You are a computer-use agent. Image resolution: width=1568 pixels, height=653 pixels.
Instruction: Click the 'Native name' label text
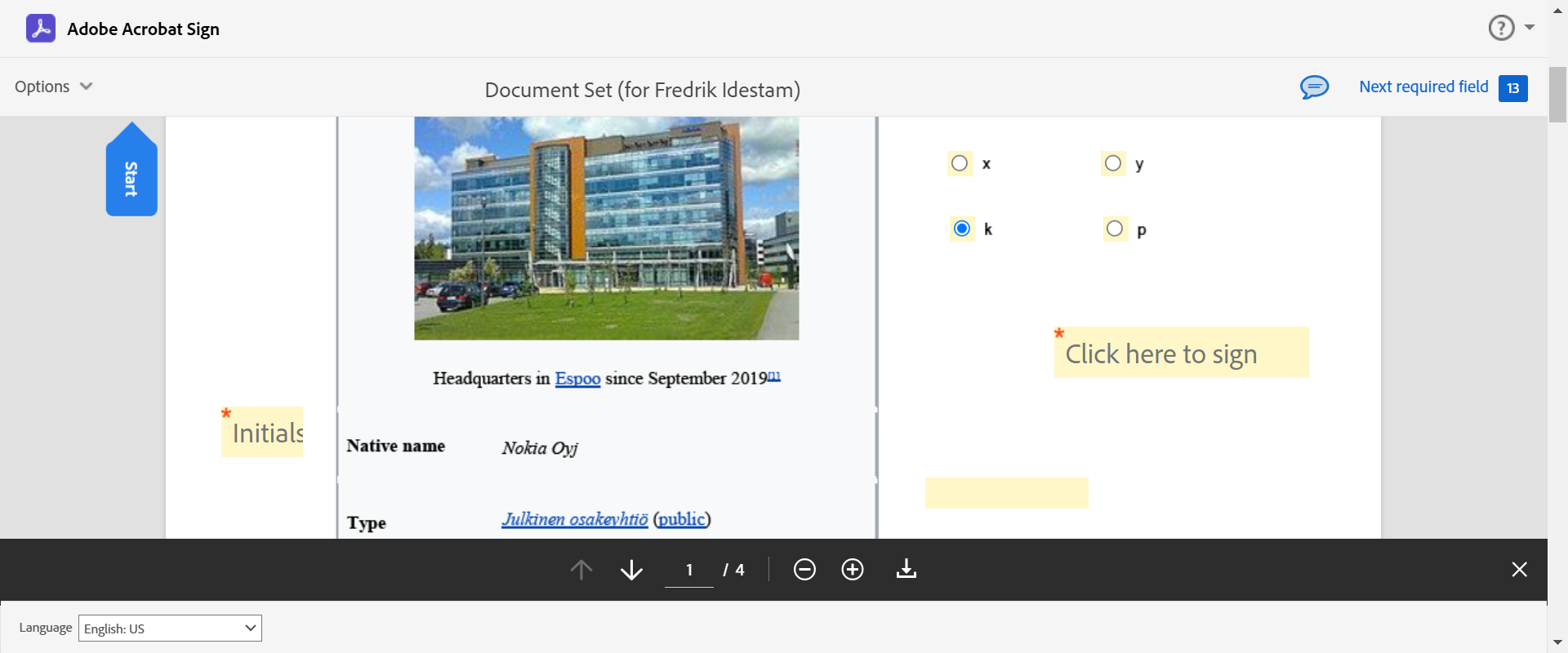[x=396, y=446]
